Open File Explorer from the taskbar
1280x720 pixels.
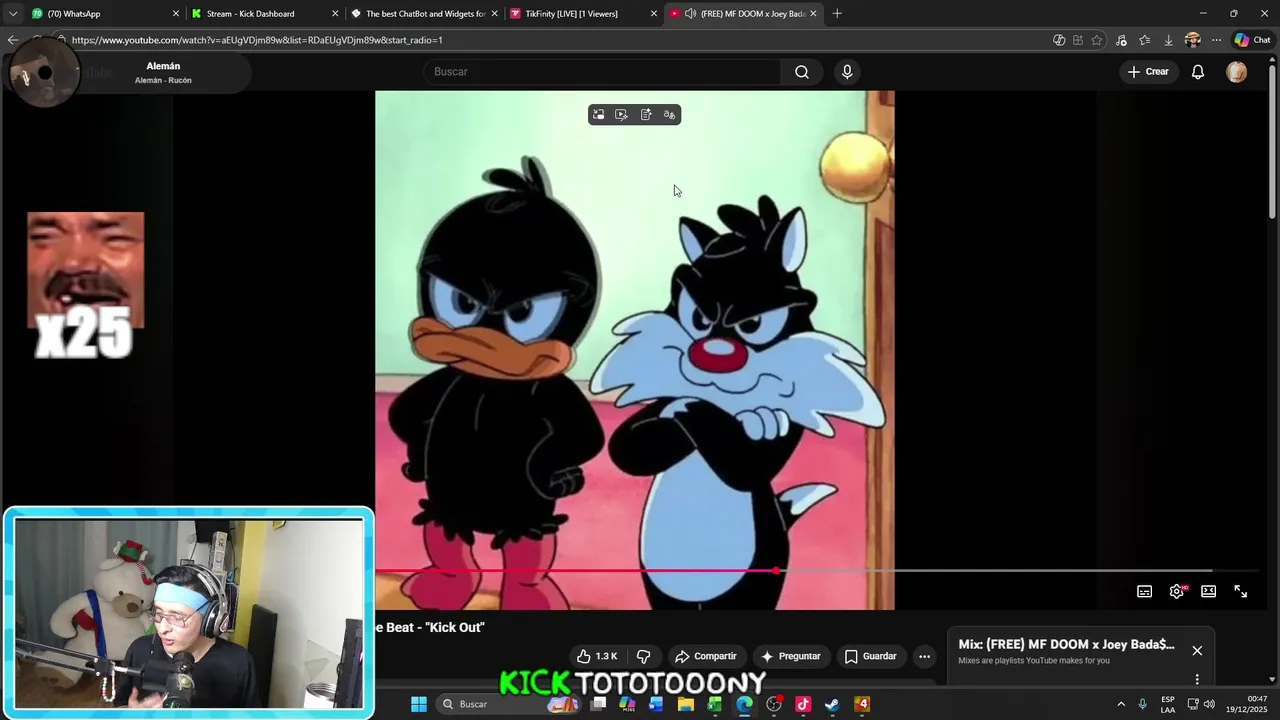[x=685, y=704]
